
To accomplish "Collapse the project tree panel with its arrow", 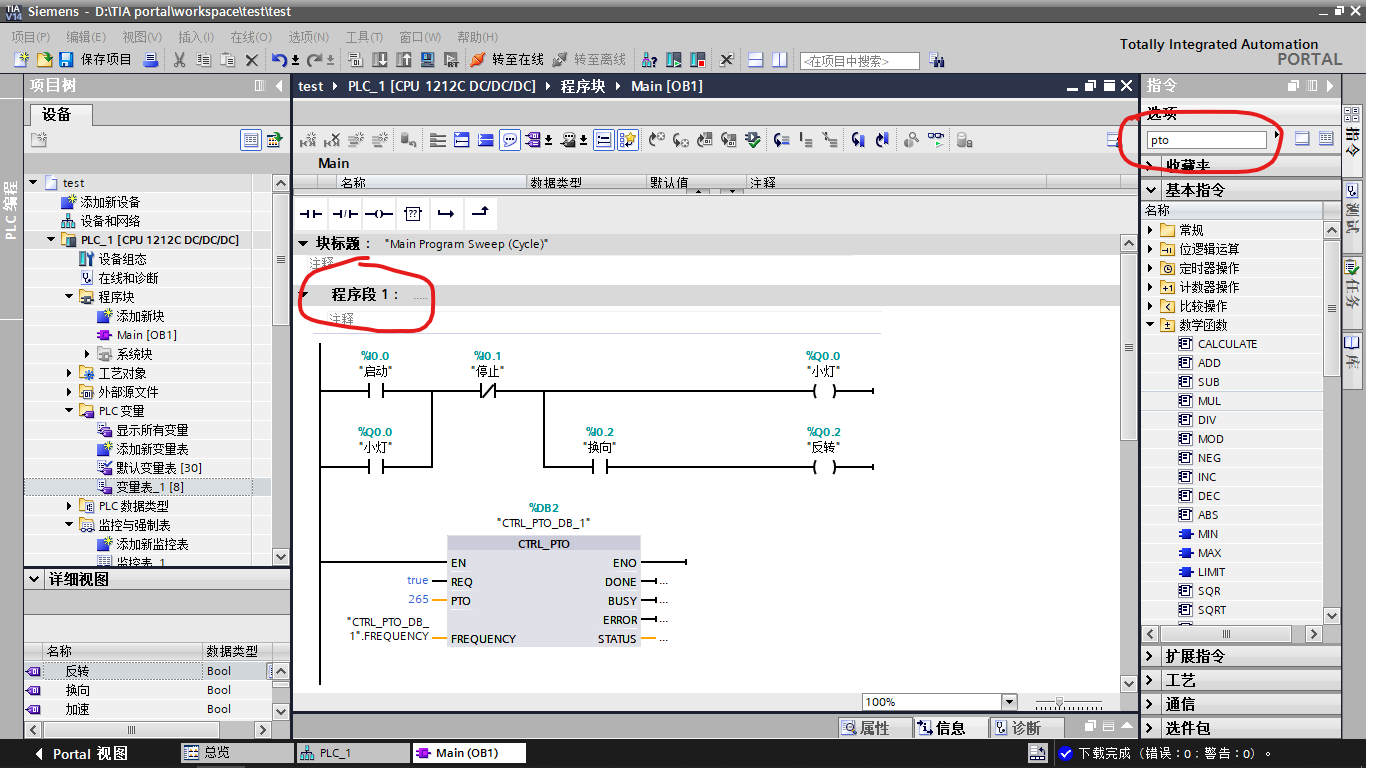I will 279,86.
